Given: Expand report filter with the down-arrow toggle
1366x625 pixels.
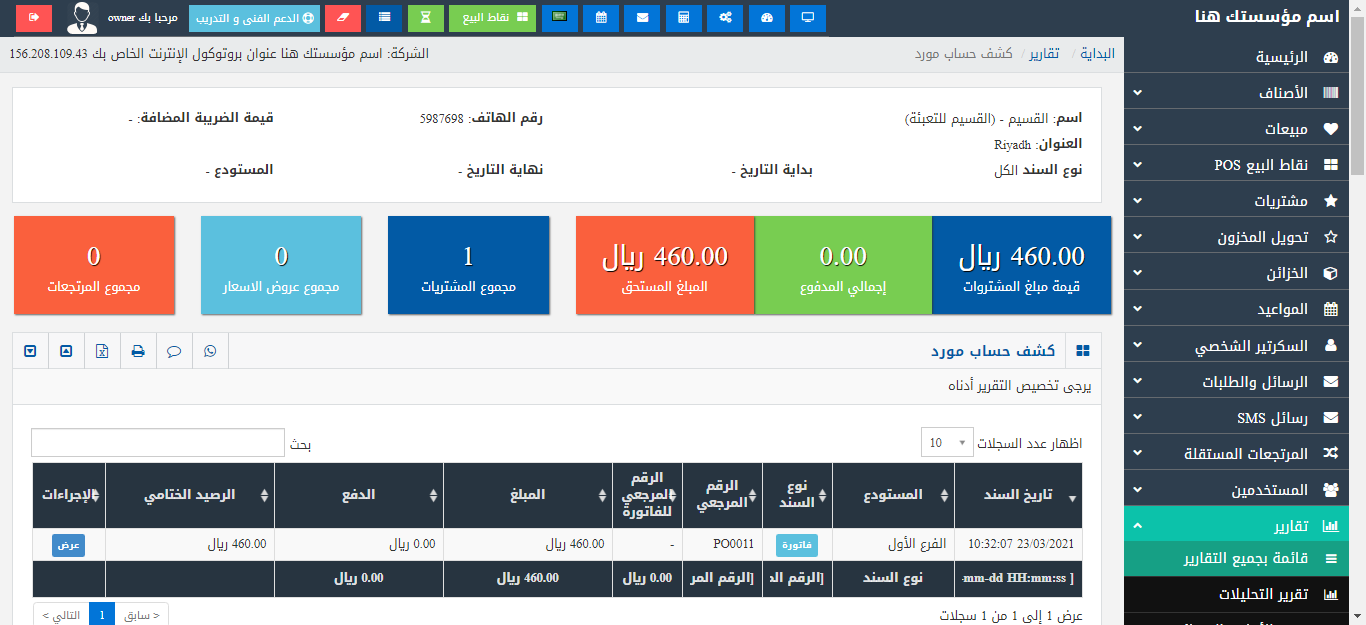Looking at the screenshot, I should pyautogui.click(x=30, y=351).
